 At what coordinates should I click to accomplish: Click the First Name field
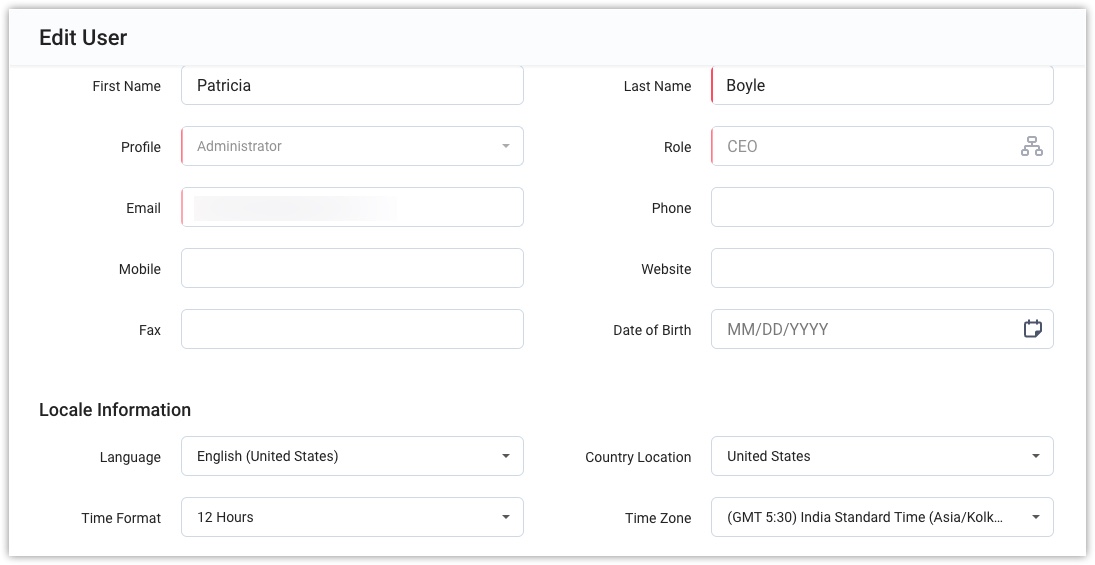pos(352,86)
